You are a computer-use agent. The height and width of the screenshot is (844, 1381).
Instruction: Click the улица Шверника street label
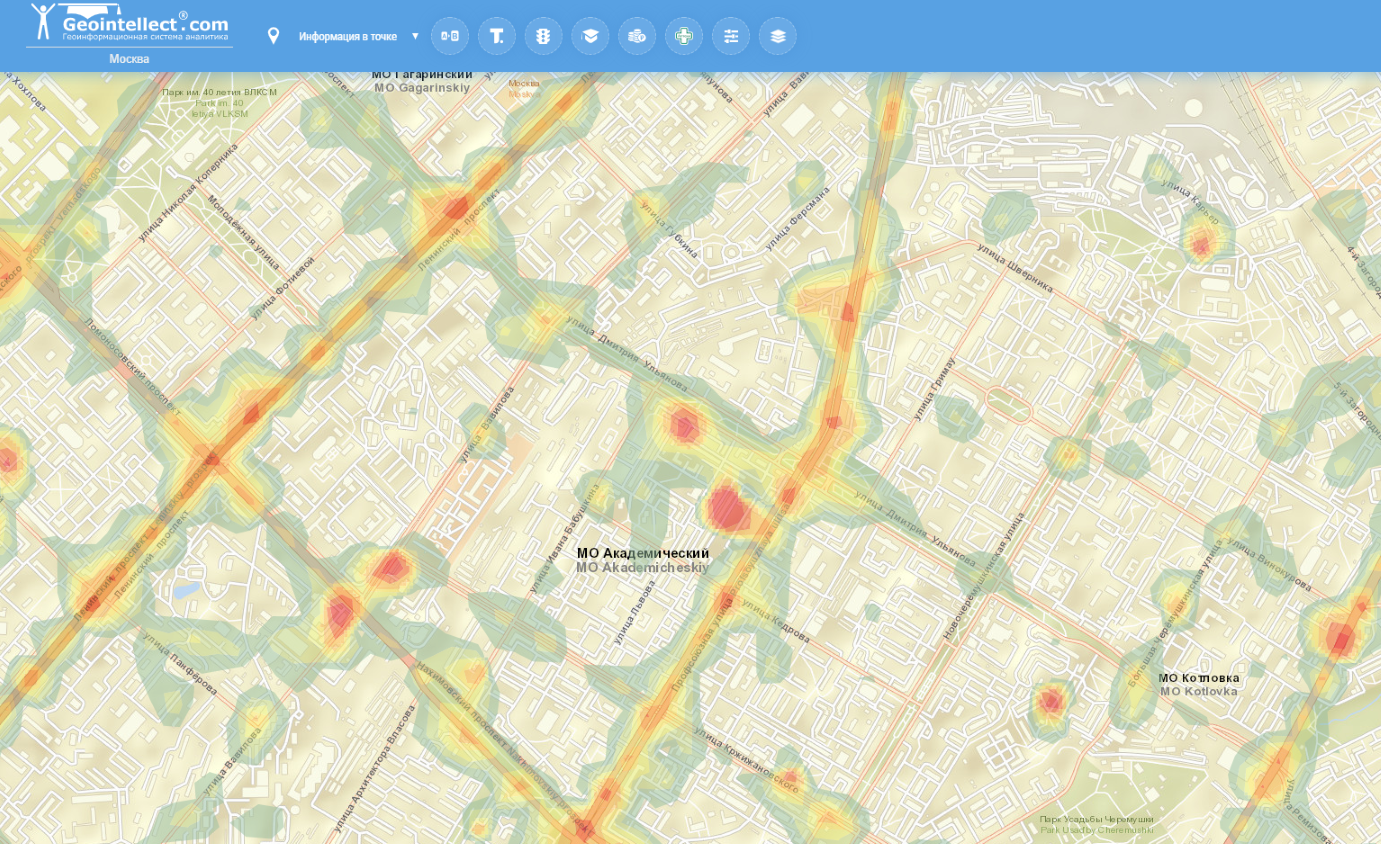1015,268
